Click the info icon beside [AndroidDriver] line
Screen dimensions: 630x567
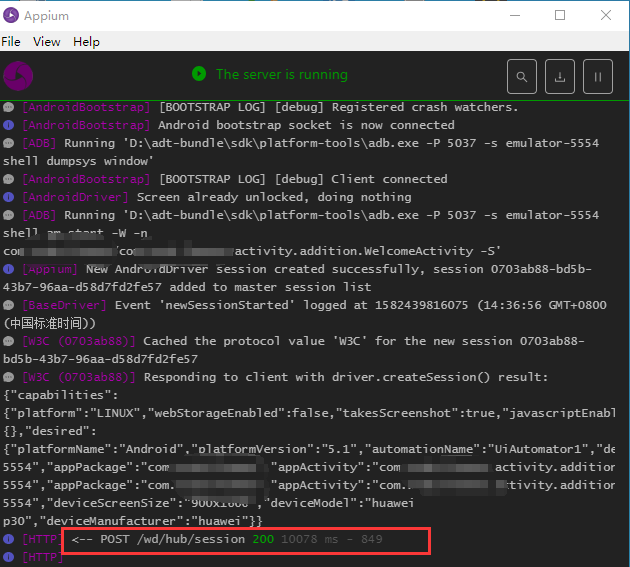(x=8, y=197)
